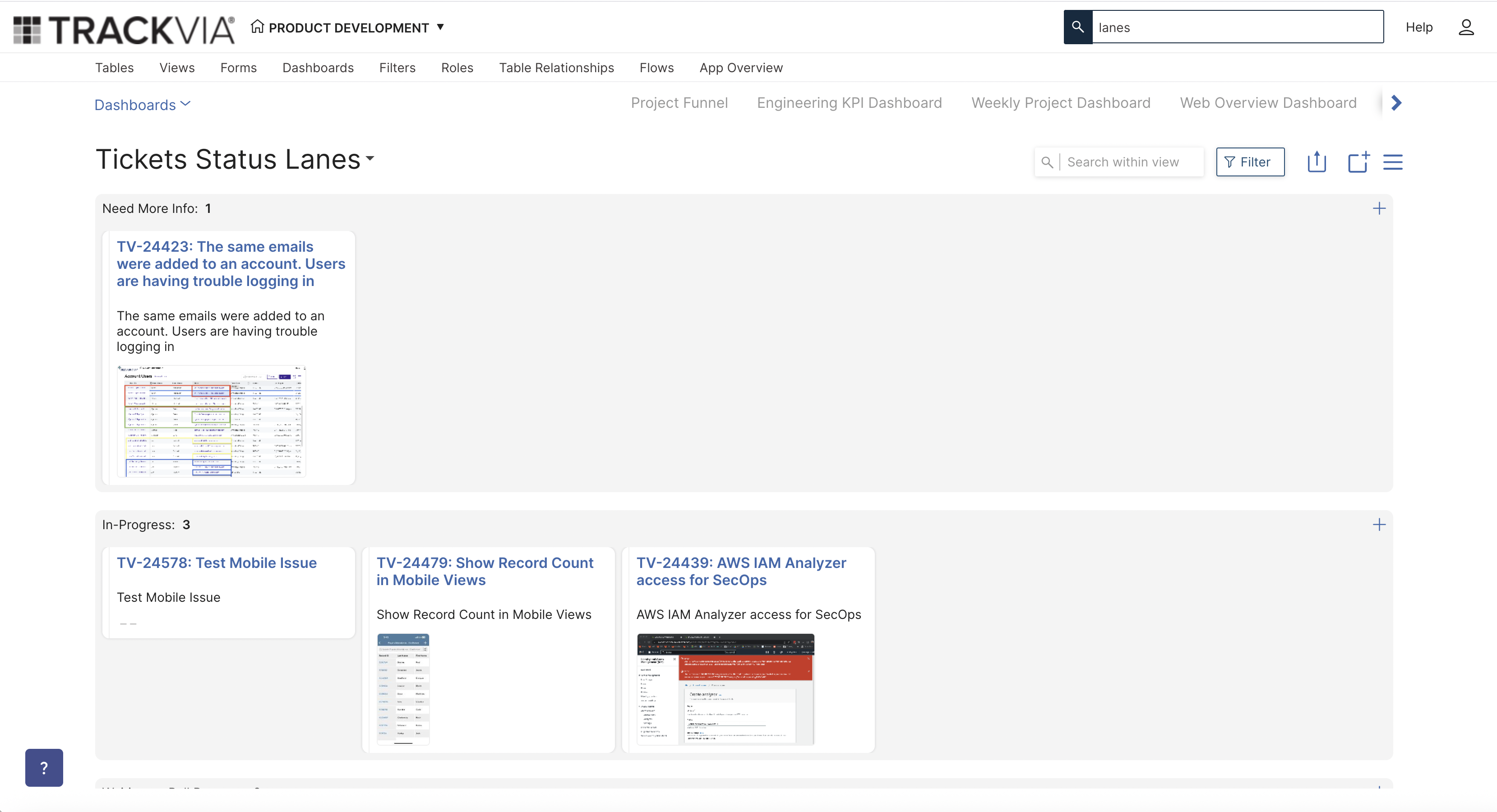Open App Overview
Viewport: 1497px width, 812px height.
pos(741,67)
